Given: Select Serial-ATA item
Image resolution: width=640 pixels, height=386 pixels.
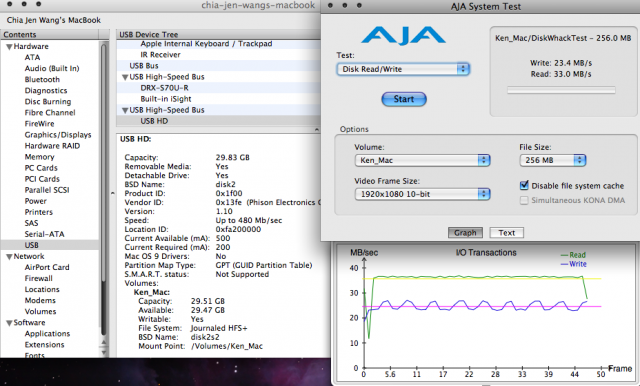Looking at the screenshot, I should click(44, 234).
